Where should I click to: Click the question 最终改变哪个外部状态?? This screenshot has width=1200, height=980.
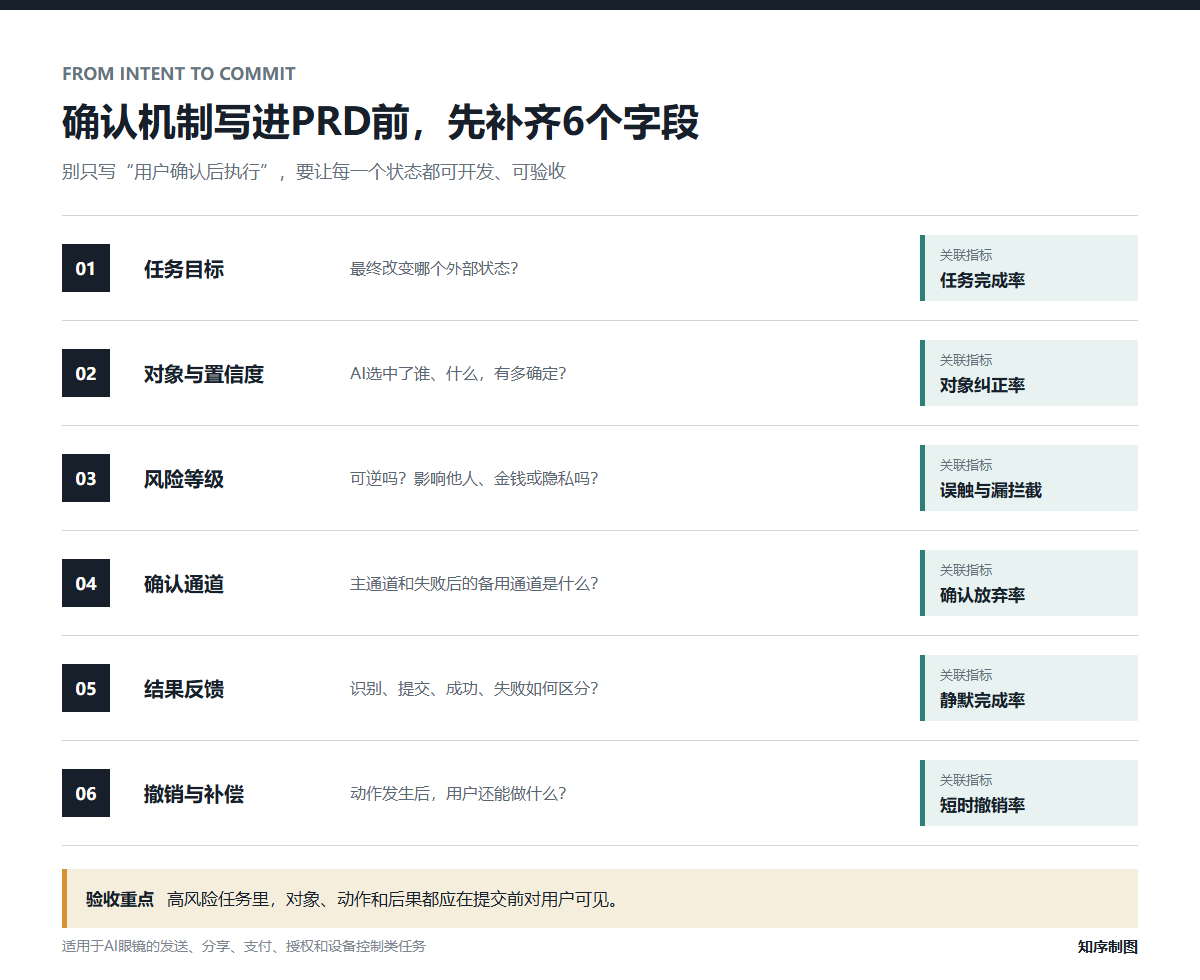(434, 269)
